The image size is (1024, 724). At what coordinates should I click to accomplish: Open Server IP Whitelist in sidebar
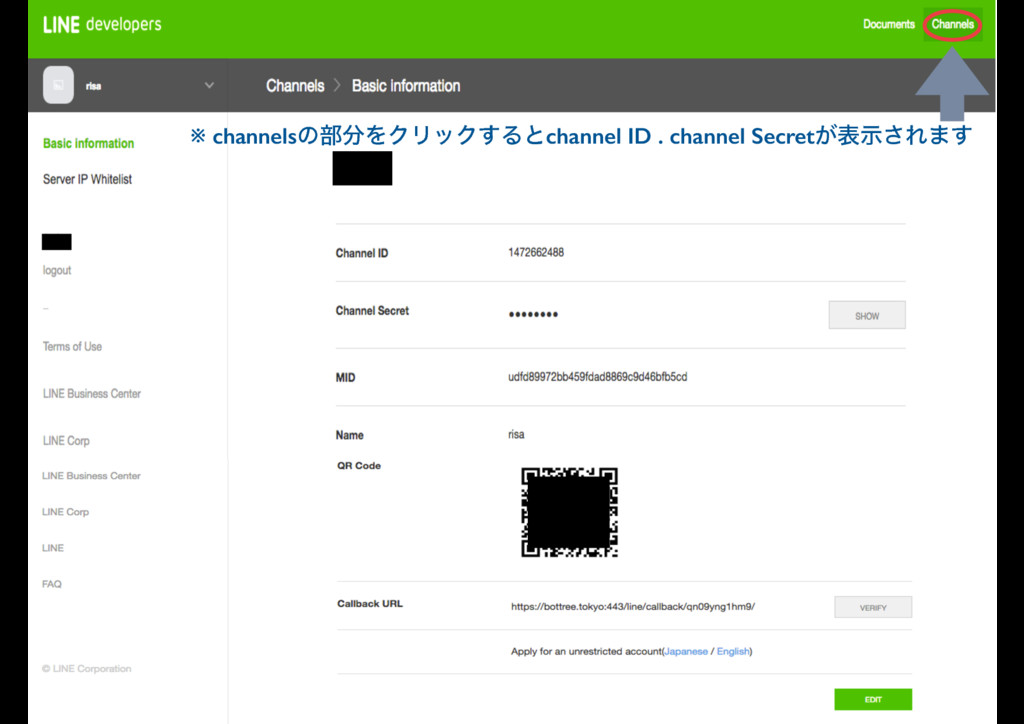pos(88,179)
